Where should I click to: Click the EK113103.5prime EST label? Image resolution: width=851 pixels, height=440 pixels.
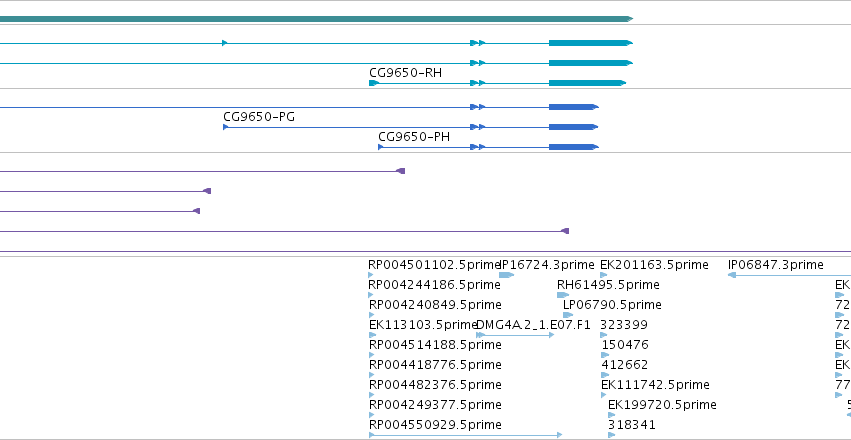coord(423,325)
